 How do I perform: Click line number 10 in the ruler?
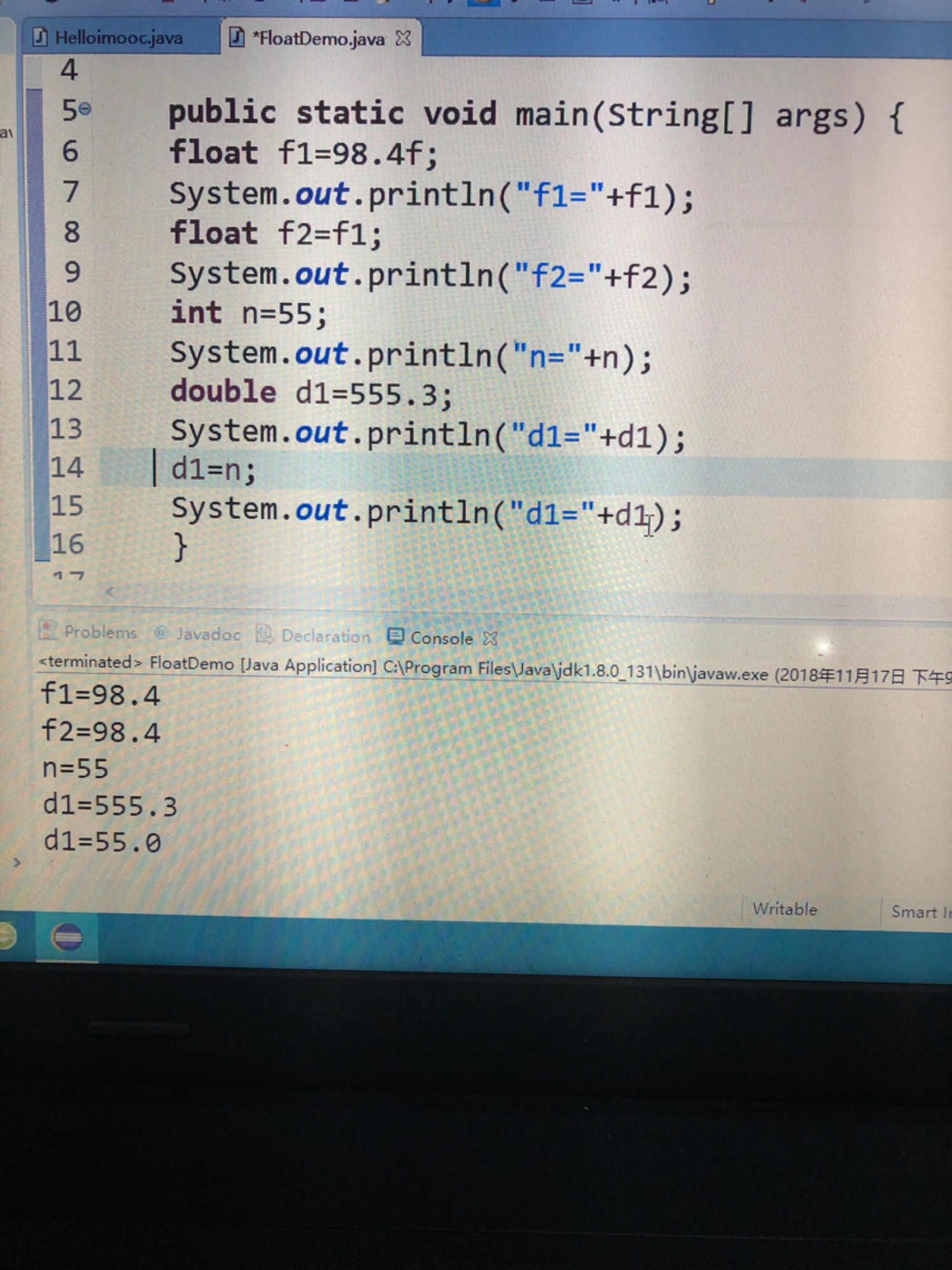[65, 312]
